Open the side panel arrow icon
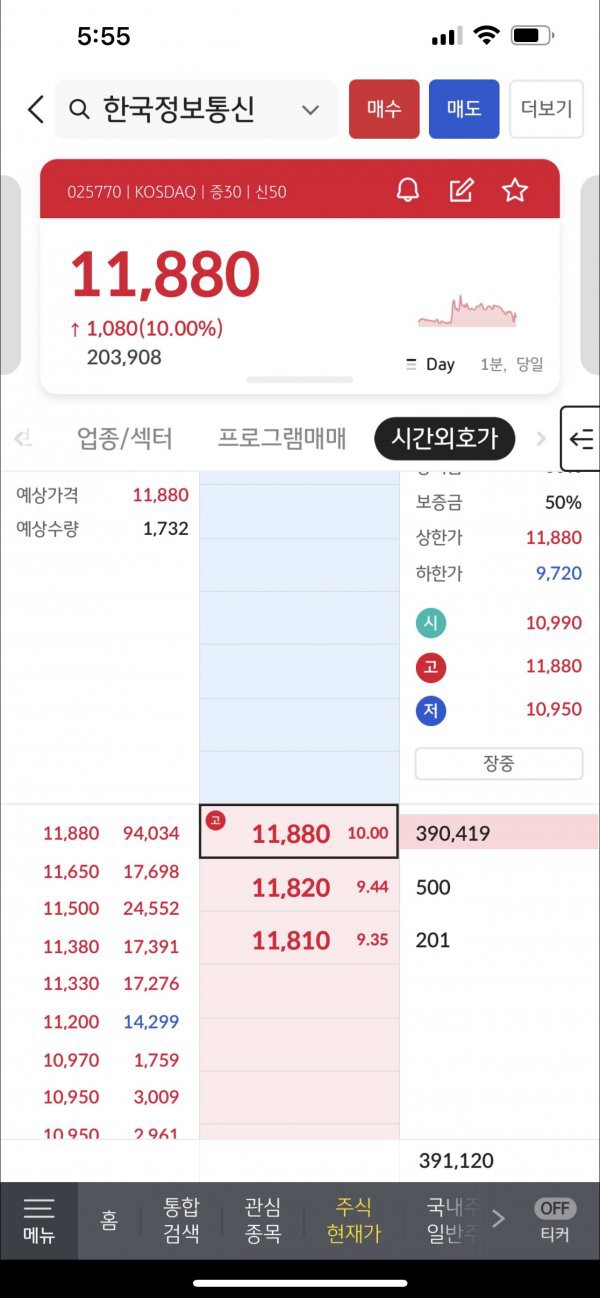 (x=581, y=438)
